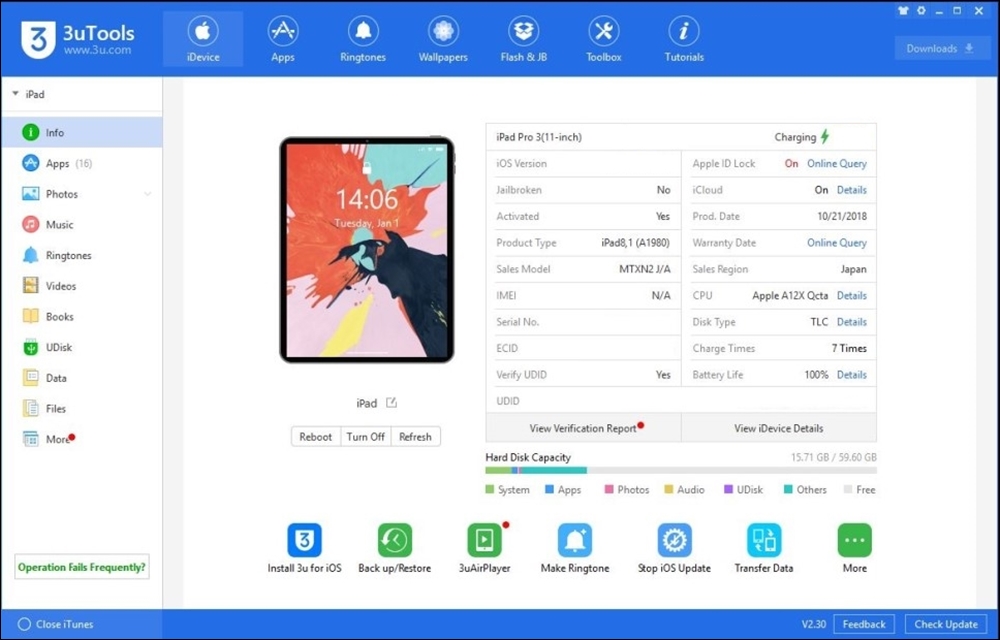Open Battery Life Details link

coord(851,375)
